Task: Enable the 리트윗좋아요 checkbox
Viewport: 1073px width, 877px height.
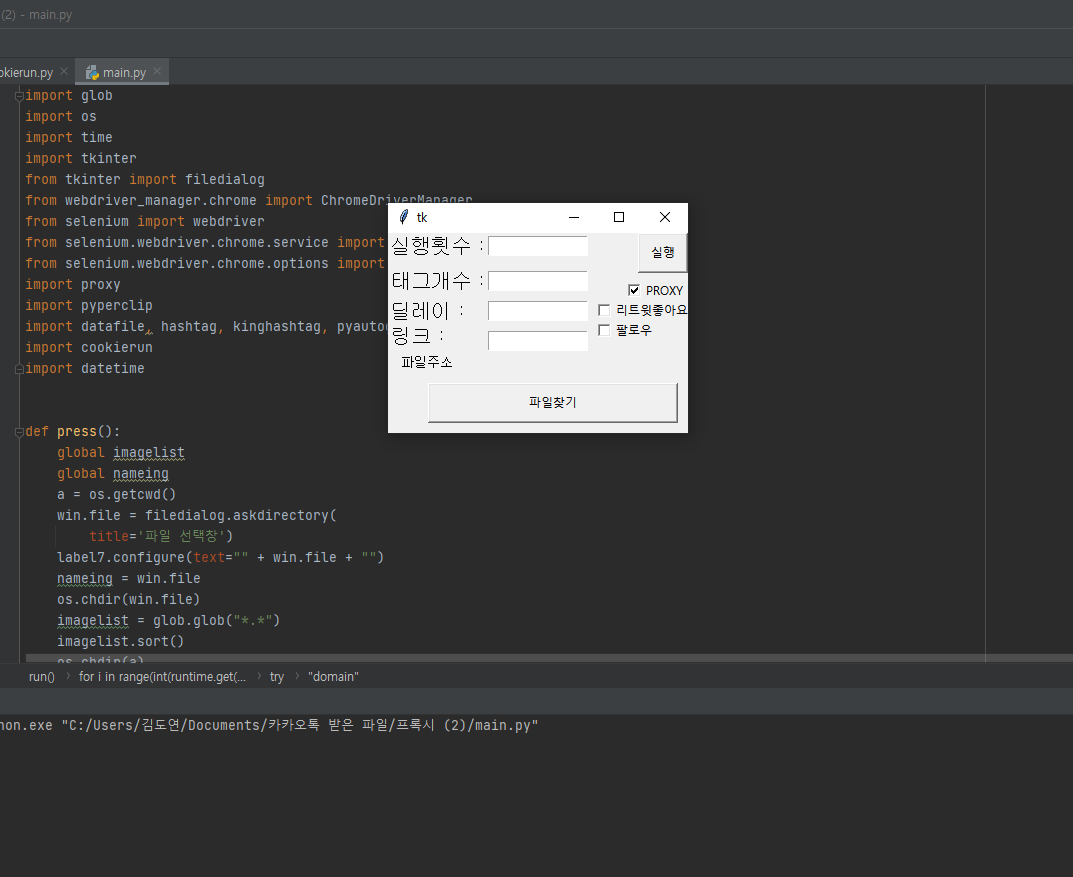Action: (604, 311)
